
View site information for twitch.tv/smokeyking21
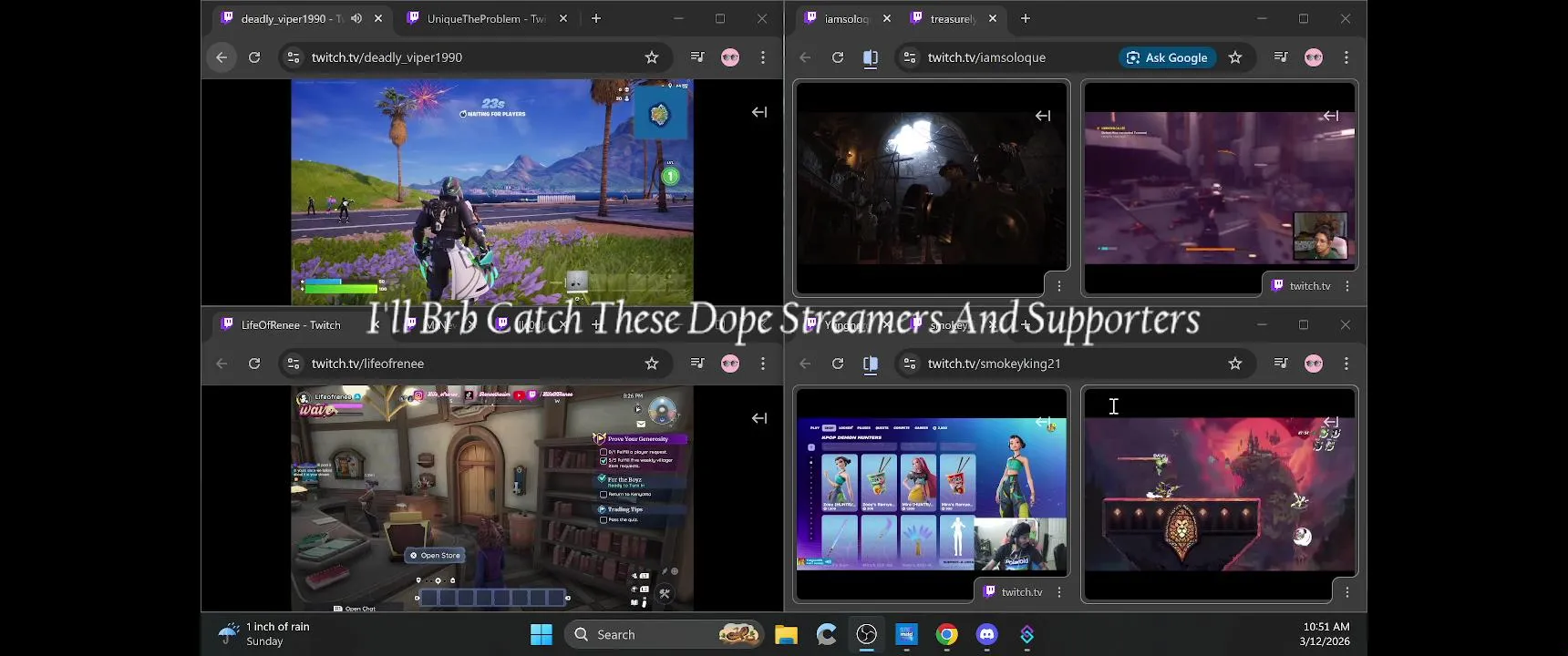[x=909, y=364]
